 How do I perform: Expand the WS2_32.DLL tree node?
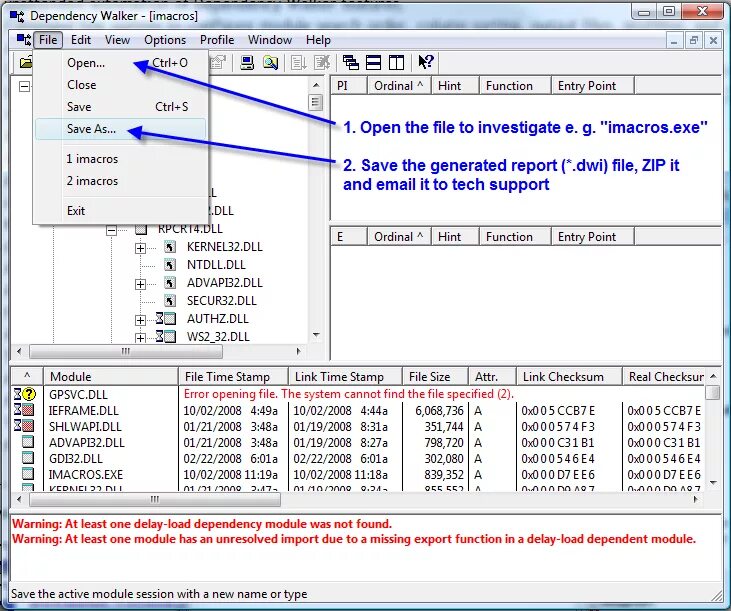[140, 337]
